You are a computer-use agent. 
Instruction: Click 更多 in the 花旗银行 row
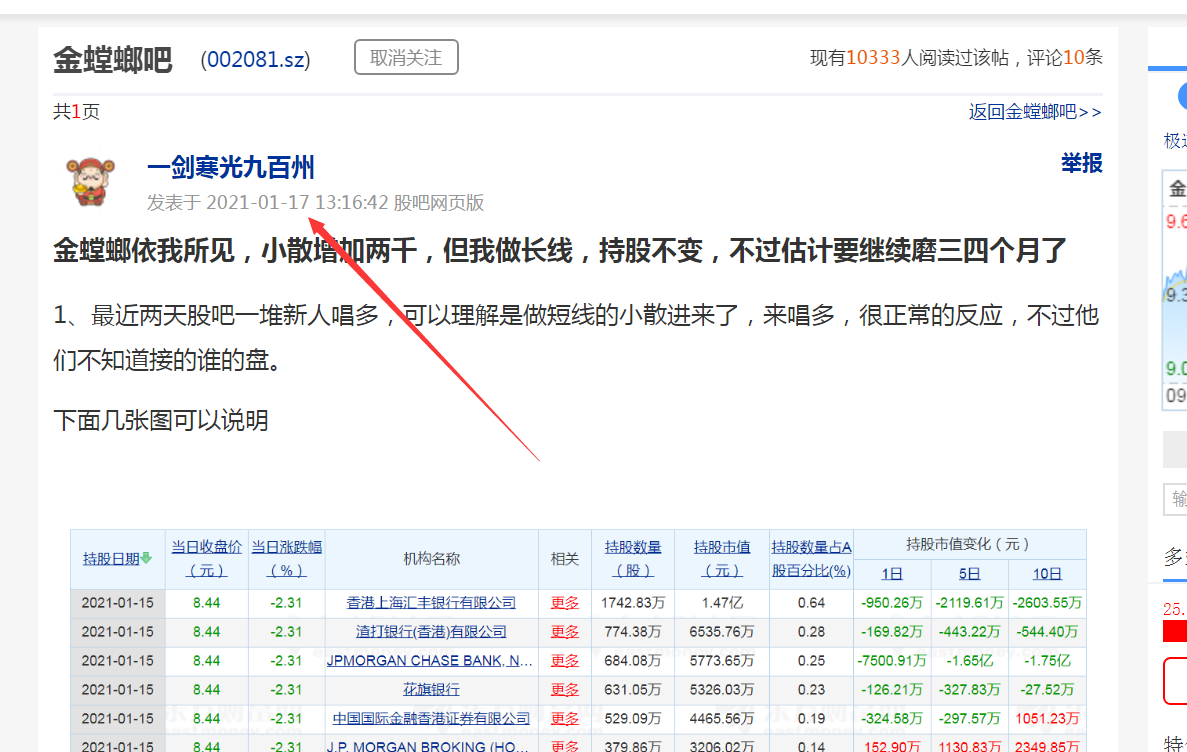564,690
